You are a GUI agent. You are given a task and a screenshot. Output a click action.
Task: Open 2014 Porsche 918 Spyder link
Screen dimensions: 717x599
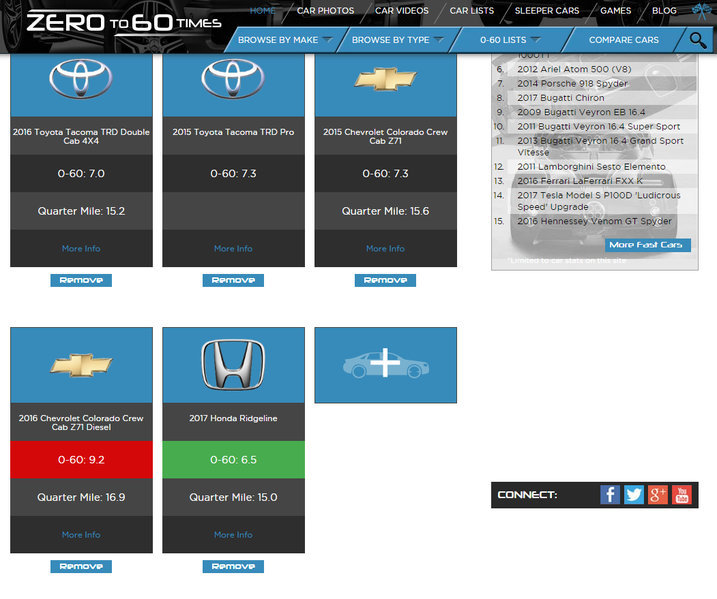[573, 84]
